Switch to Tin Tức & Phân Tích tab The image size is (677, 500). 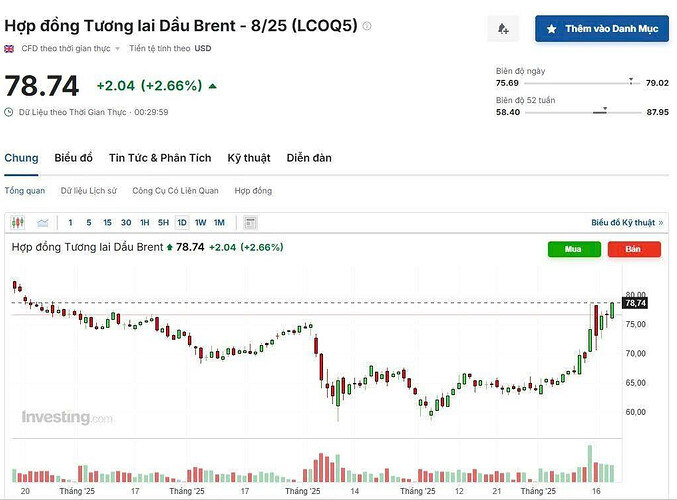pyautogui.click(x=160, y=158)
